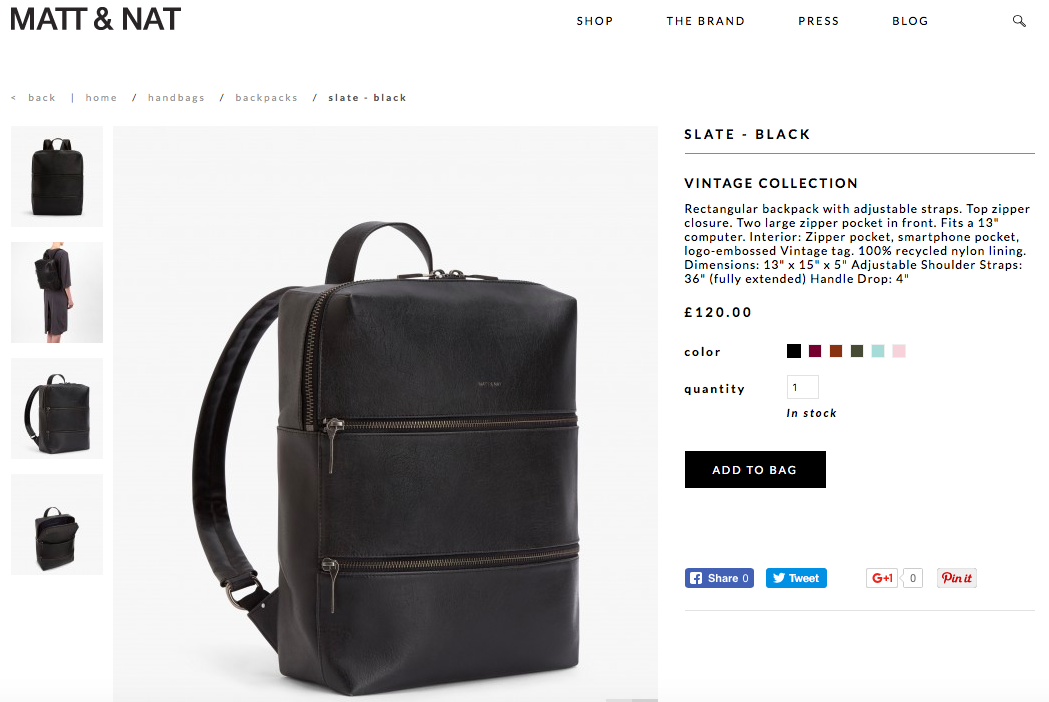Pick the light aqua color swatch
This screenshot has height=702, width=1049.
pyautogui.click(x=878, y=351)
